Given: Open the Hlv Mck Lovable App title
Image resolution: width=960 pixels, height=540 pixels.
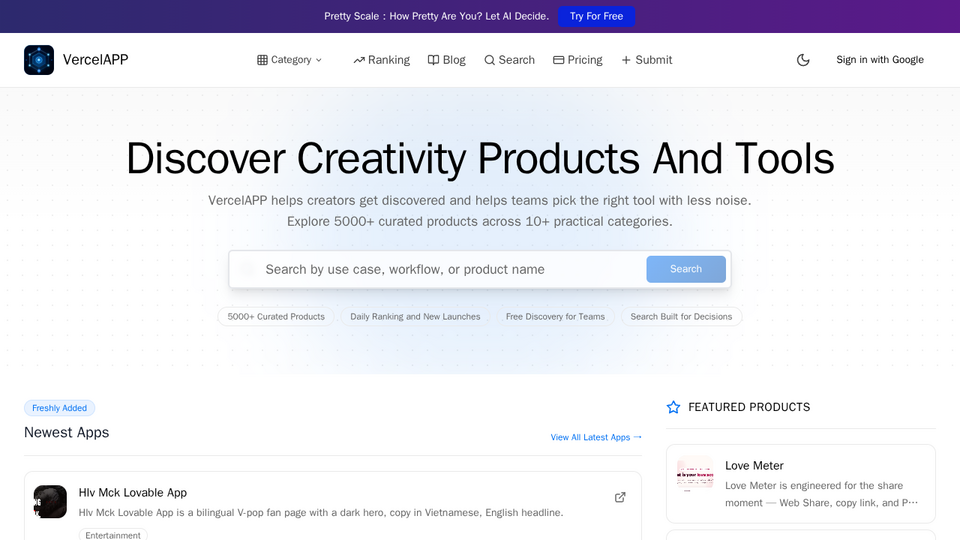Looking at the screenshot, I should tap(133, 493).
